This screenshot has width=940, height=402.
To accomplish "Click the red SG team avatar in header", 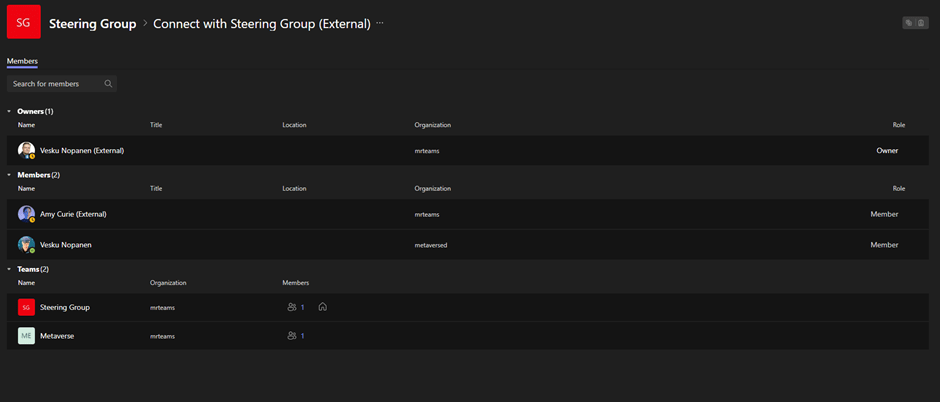I will tap(23, 23).
